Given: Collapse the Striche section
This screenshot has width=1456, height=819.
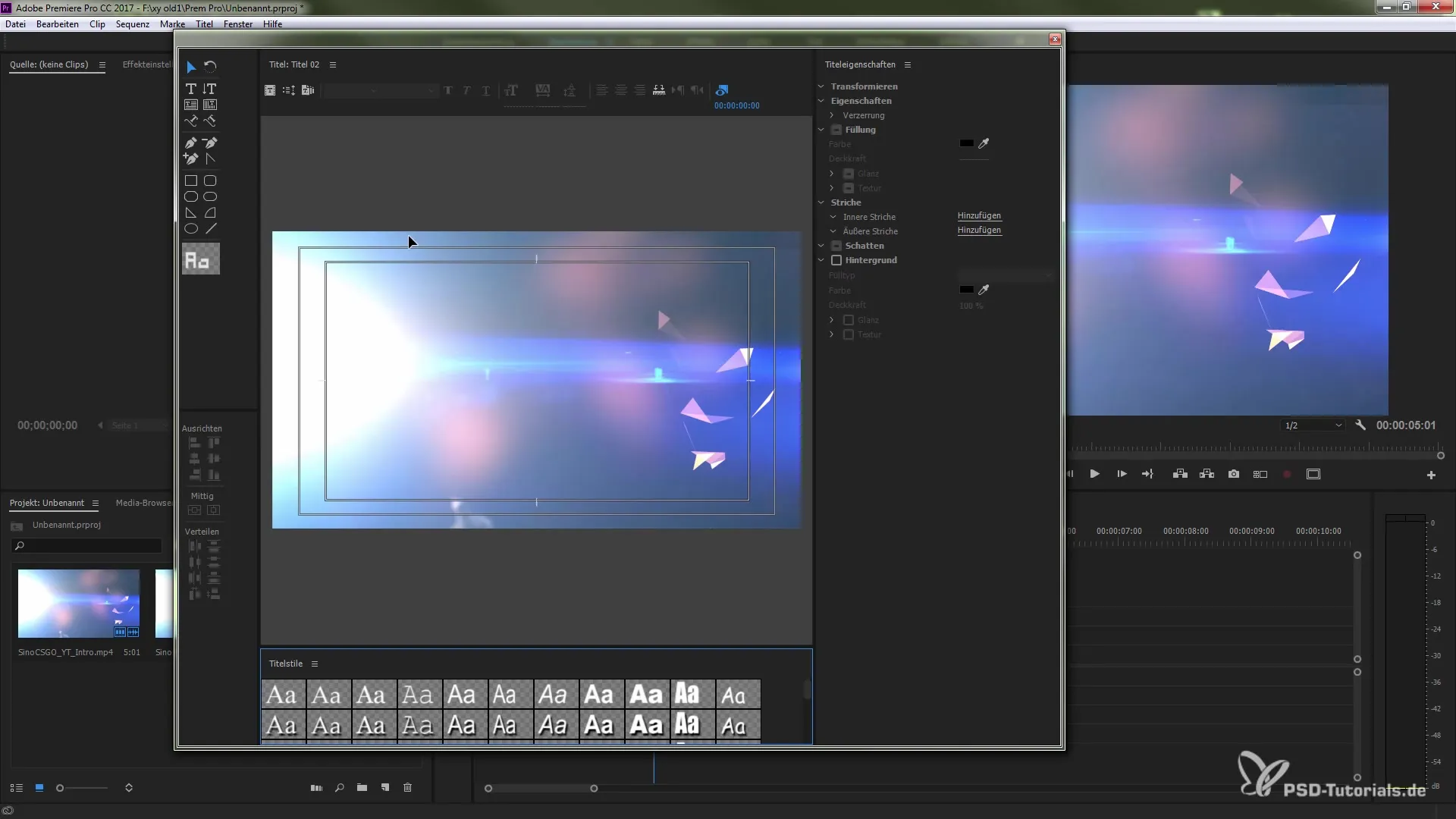Looking at the screenshot, I should [821, 202].
